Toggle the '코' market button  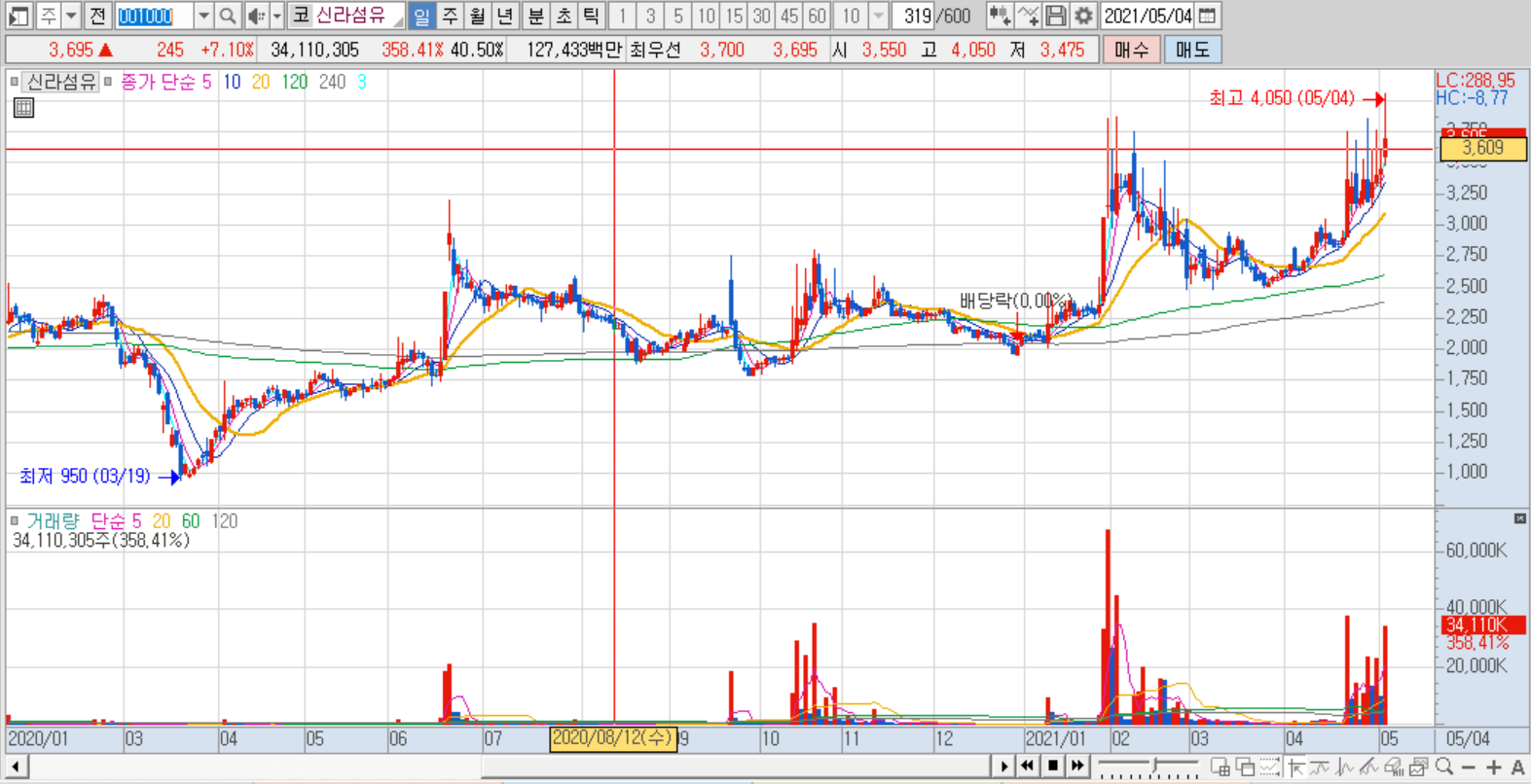pos(300,16)
